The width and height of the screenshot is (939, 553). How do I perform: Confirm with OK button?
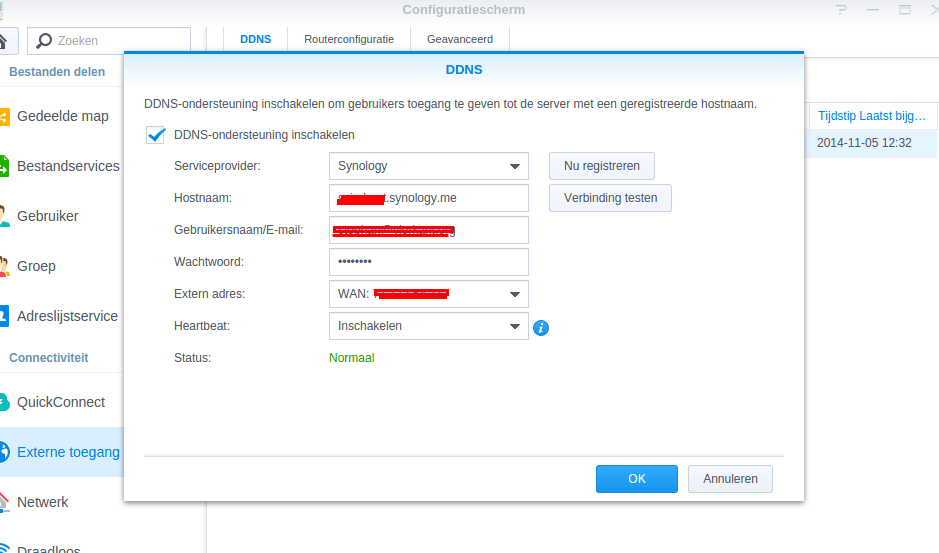pyautogui.click(x=637, y=479)
